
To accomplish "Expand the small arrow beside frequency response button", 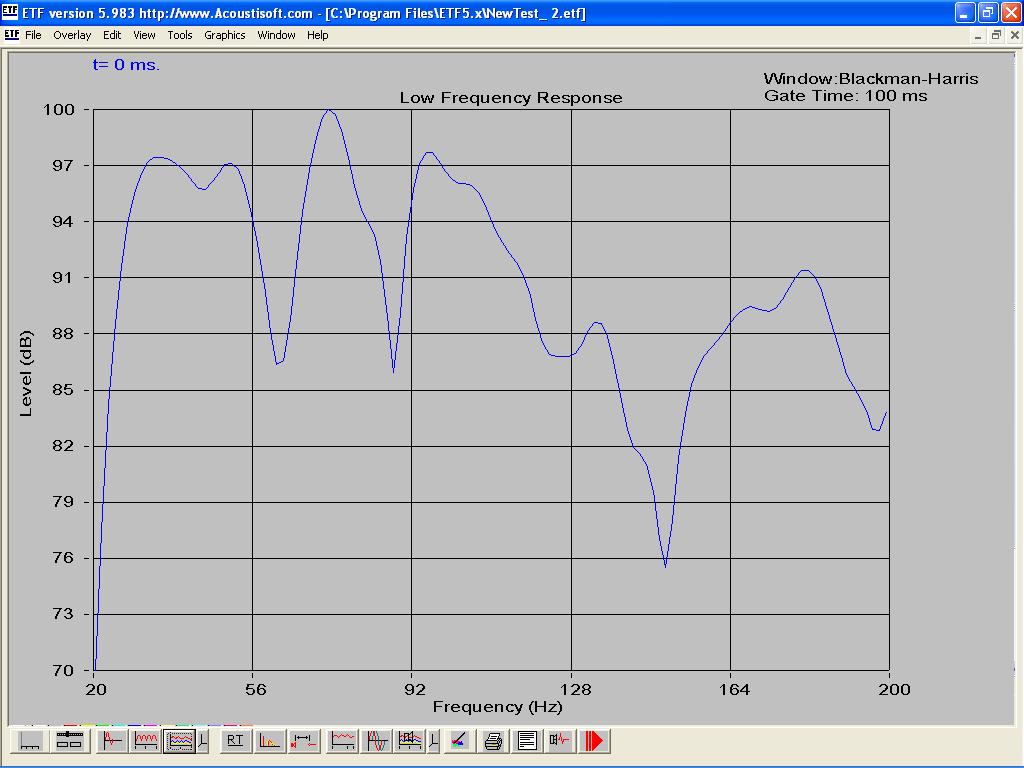I will point(203,741).
